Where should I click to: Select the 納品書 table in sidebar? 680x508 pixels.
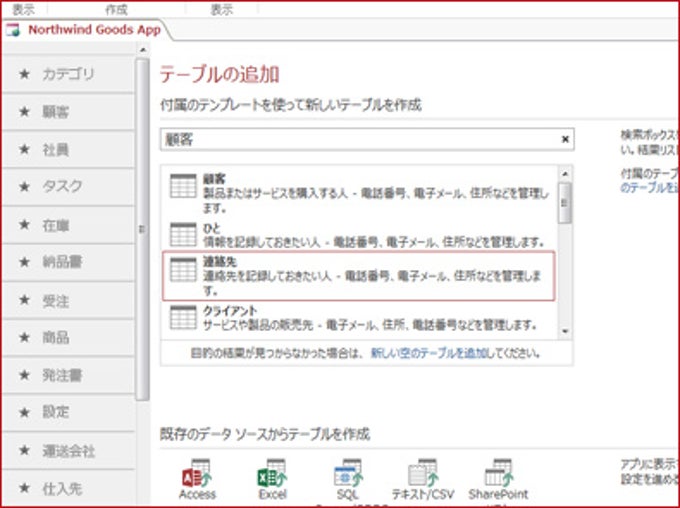68,262
